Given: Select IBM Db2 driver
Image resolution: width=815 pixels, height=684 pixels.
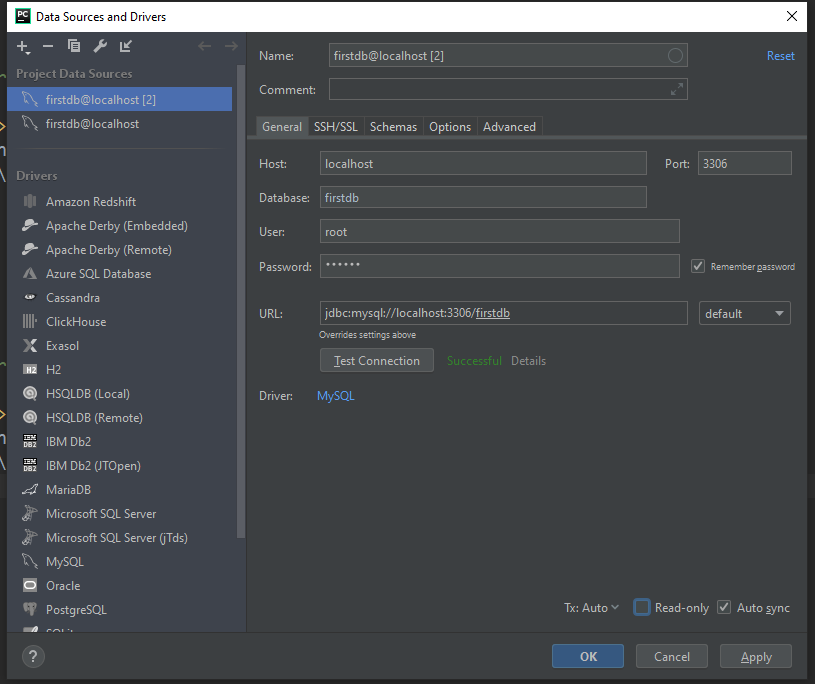Looking at the screenshot, I should (120, 441).
